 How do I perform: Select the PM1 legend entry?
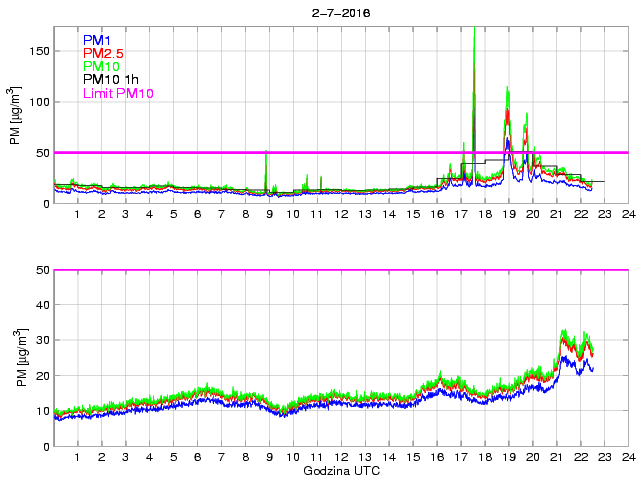pyautogui.click(x=97, y=40)
